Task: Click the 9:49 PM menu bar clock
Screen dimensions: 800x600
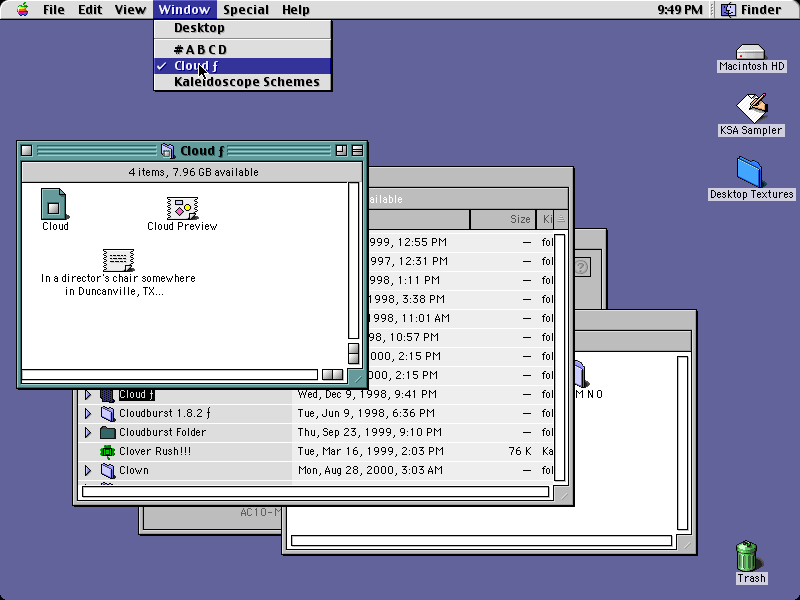Action: click(680, 10)
